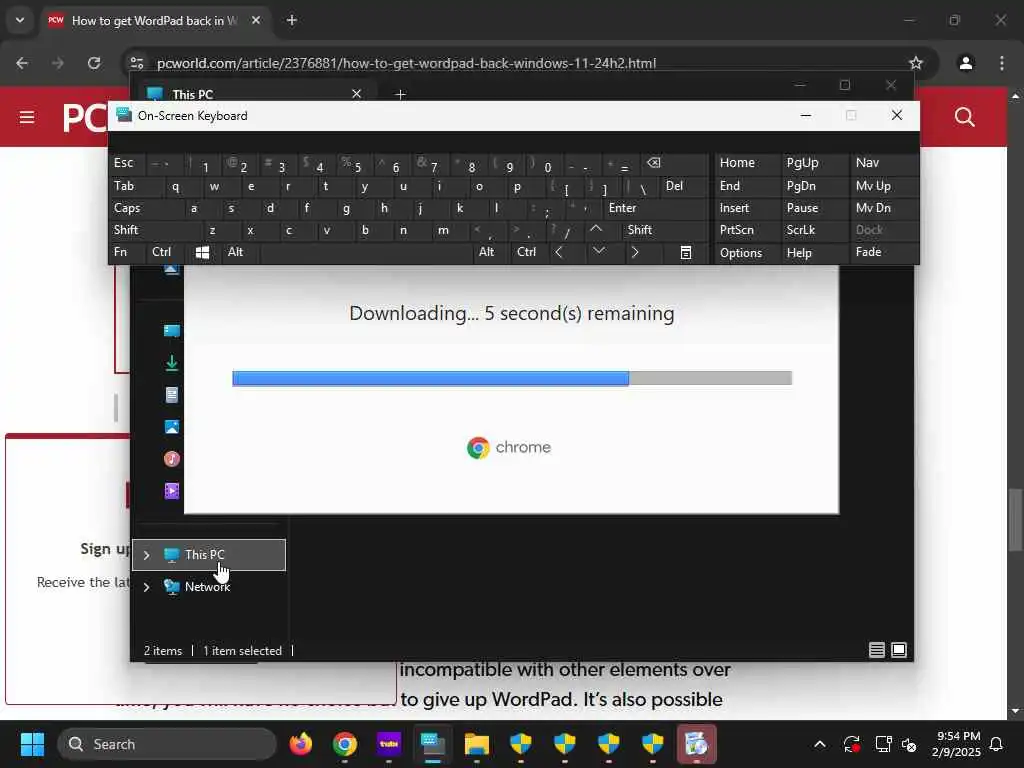Image resolution: width=1024 pixels, height=768 pixels.
Task: Click the network display tray icon
Action: (883, 744)
